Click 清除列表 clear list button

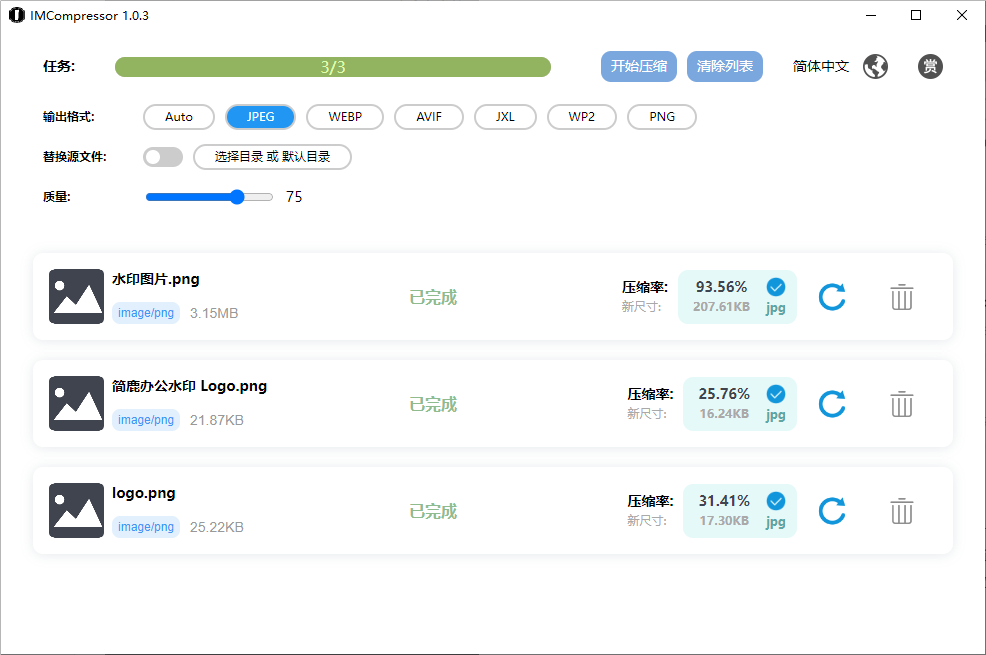point(725,67)
